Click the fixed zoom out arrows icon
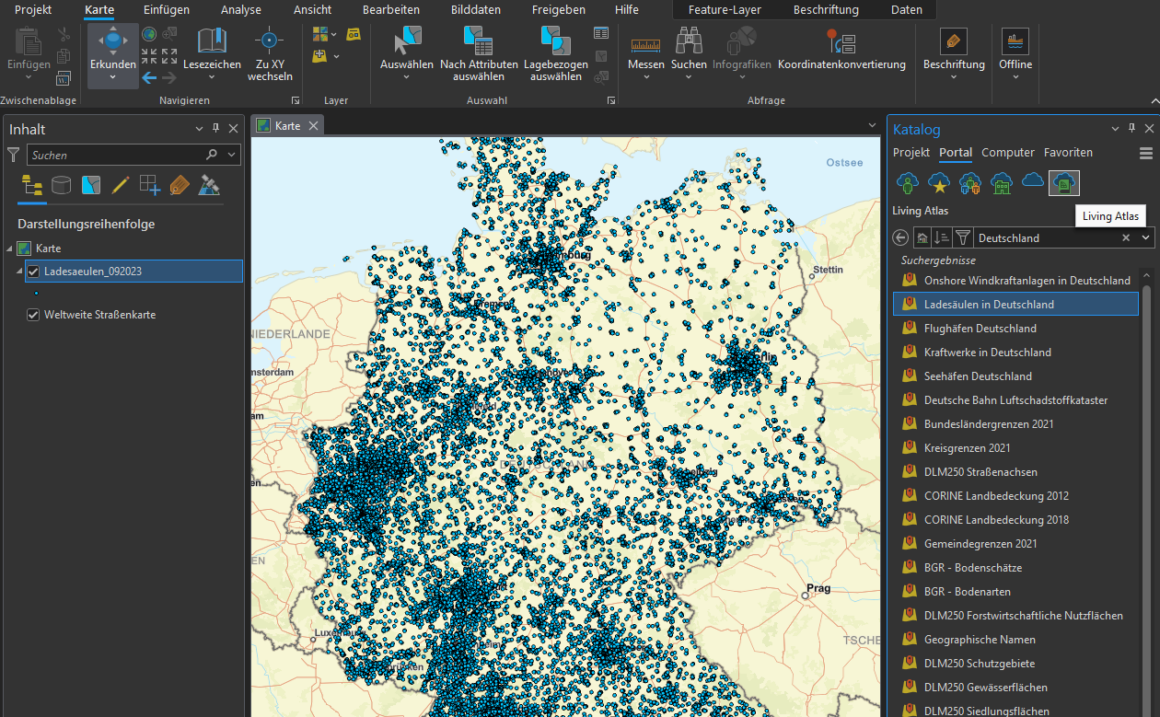 (x=169, y=56)
